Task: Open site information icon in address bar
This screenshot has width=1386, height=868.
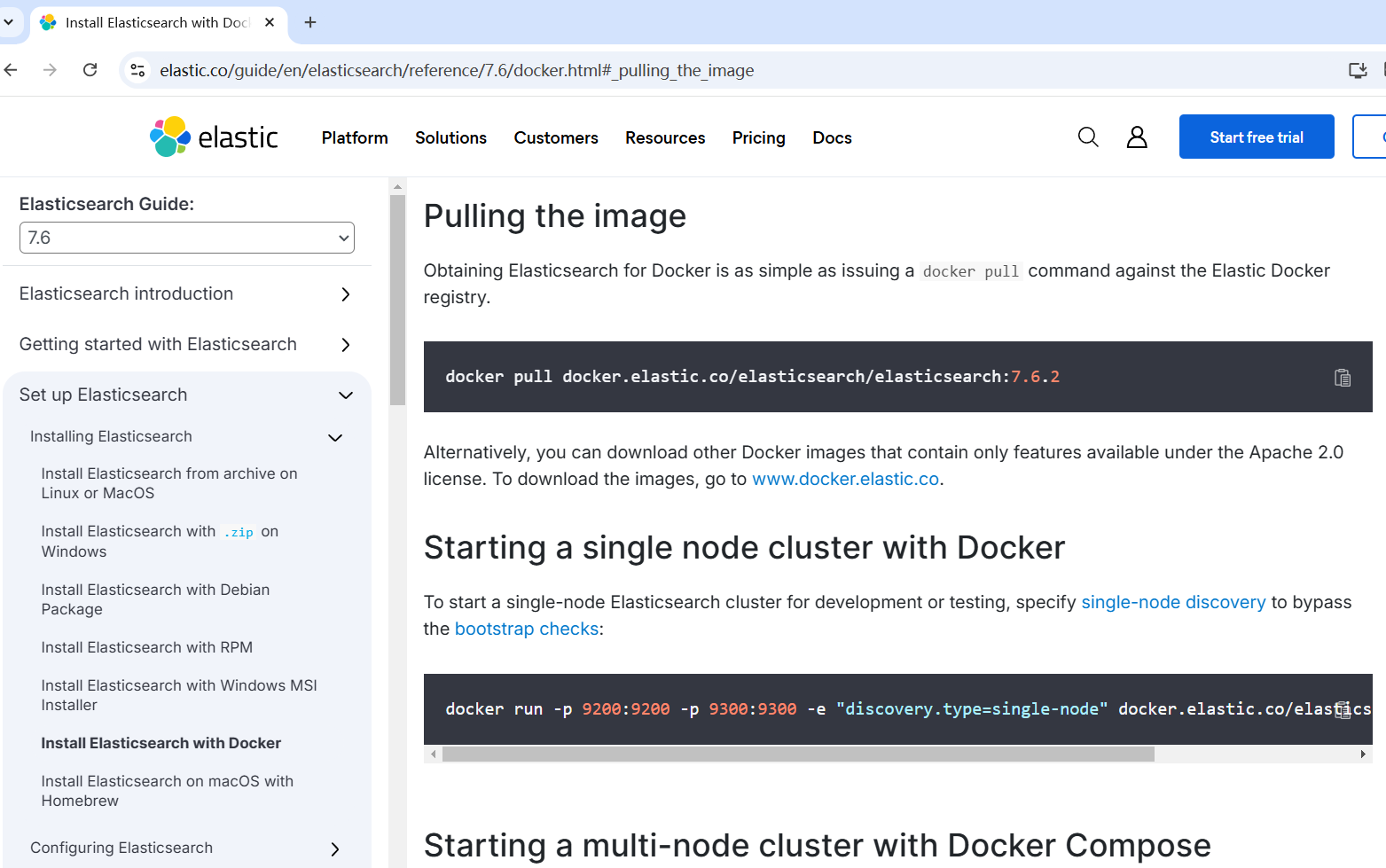Action: pos(137,70)
